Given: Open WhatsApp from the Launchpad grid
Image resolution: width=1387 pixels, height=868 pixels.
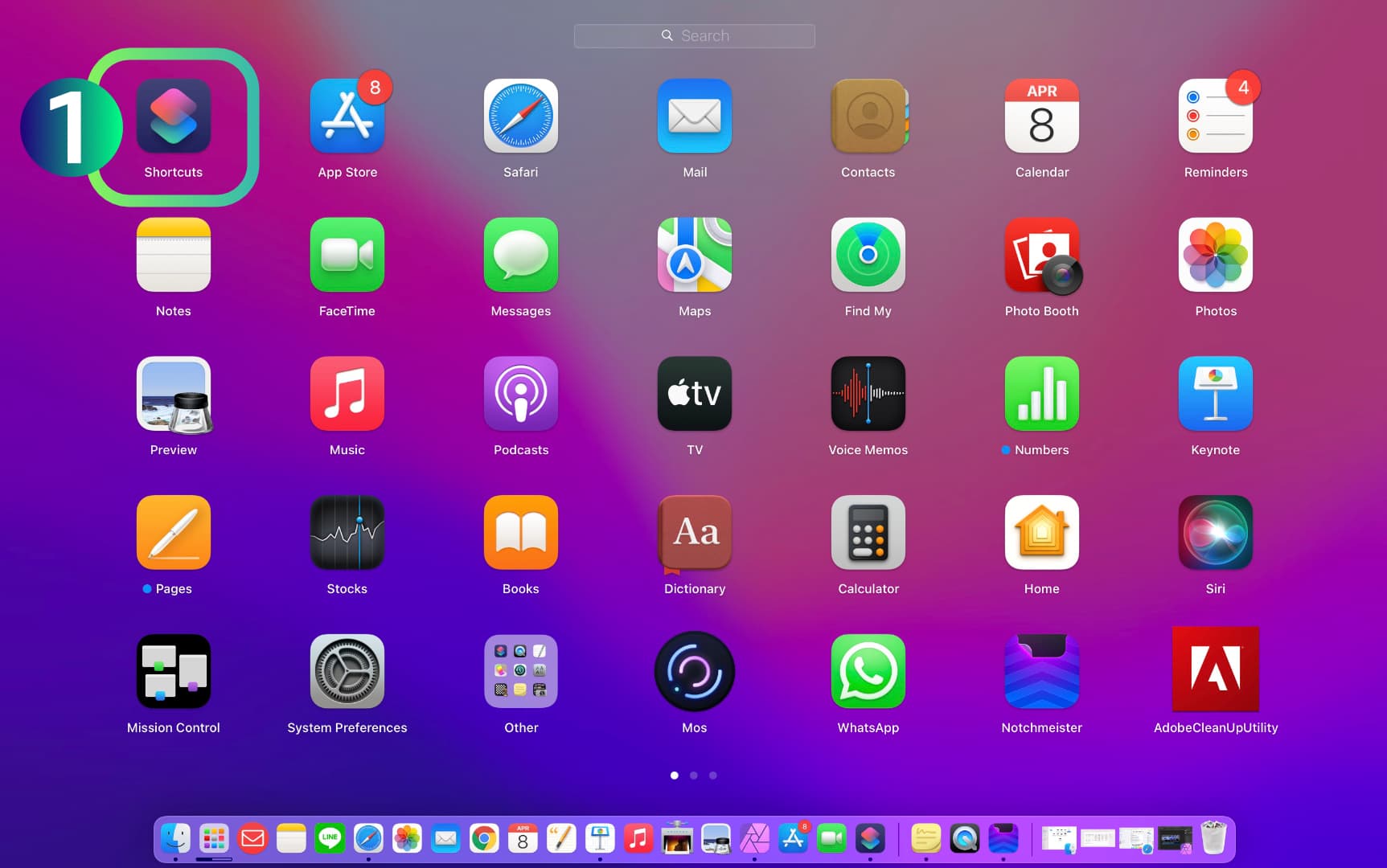Looking at the screenshot, I should [x=868, y=672].
